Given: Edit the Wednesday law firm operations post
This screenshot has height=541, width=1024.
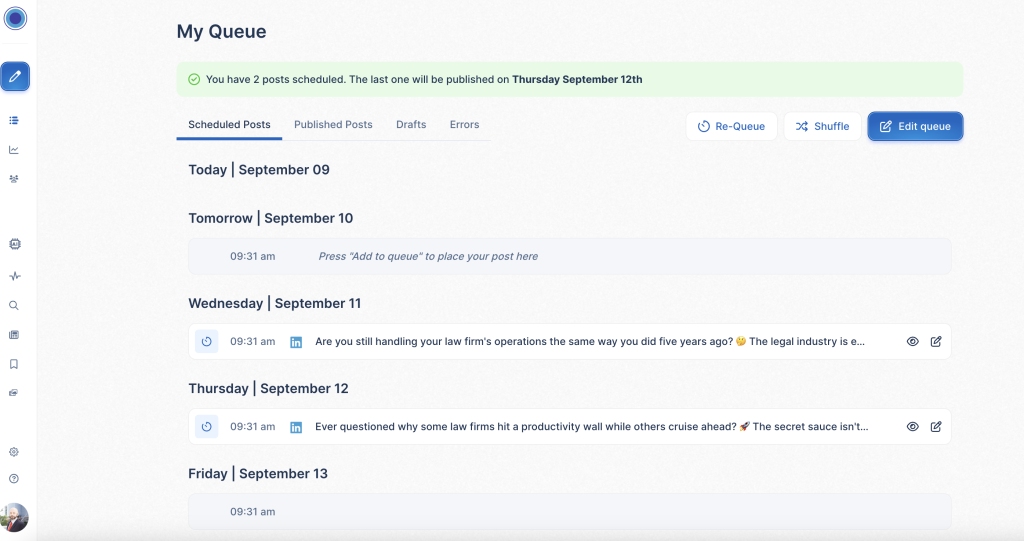Looking at the screenshot, I should click(936, 342).
